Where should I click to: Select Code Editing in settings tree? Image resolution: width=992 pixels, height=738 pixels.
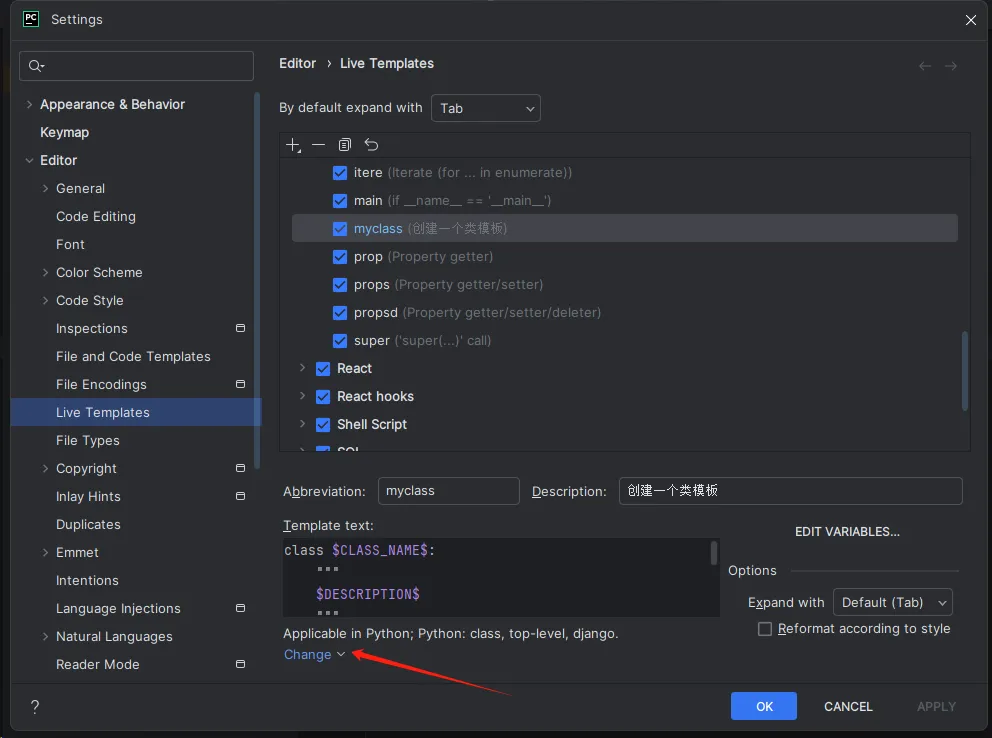[96, 216]
